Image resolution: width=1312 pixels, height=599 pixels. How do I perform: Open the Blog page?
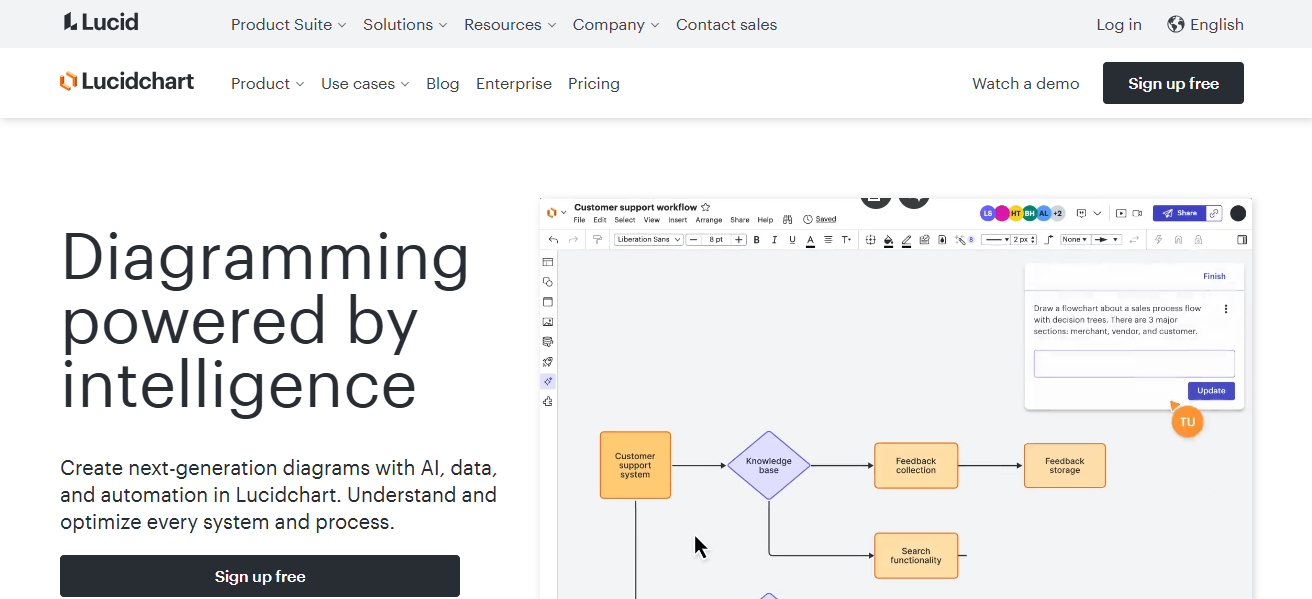443,84
